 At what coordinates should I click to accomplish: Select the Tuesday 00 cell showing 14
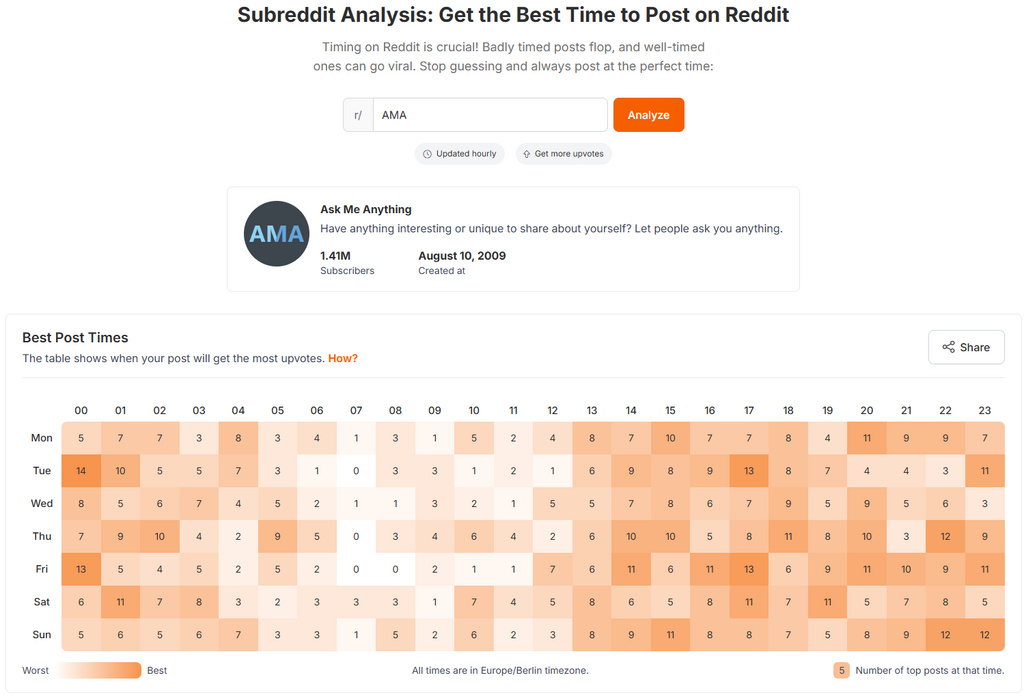click(81, 470)
